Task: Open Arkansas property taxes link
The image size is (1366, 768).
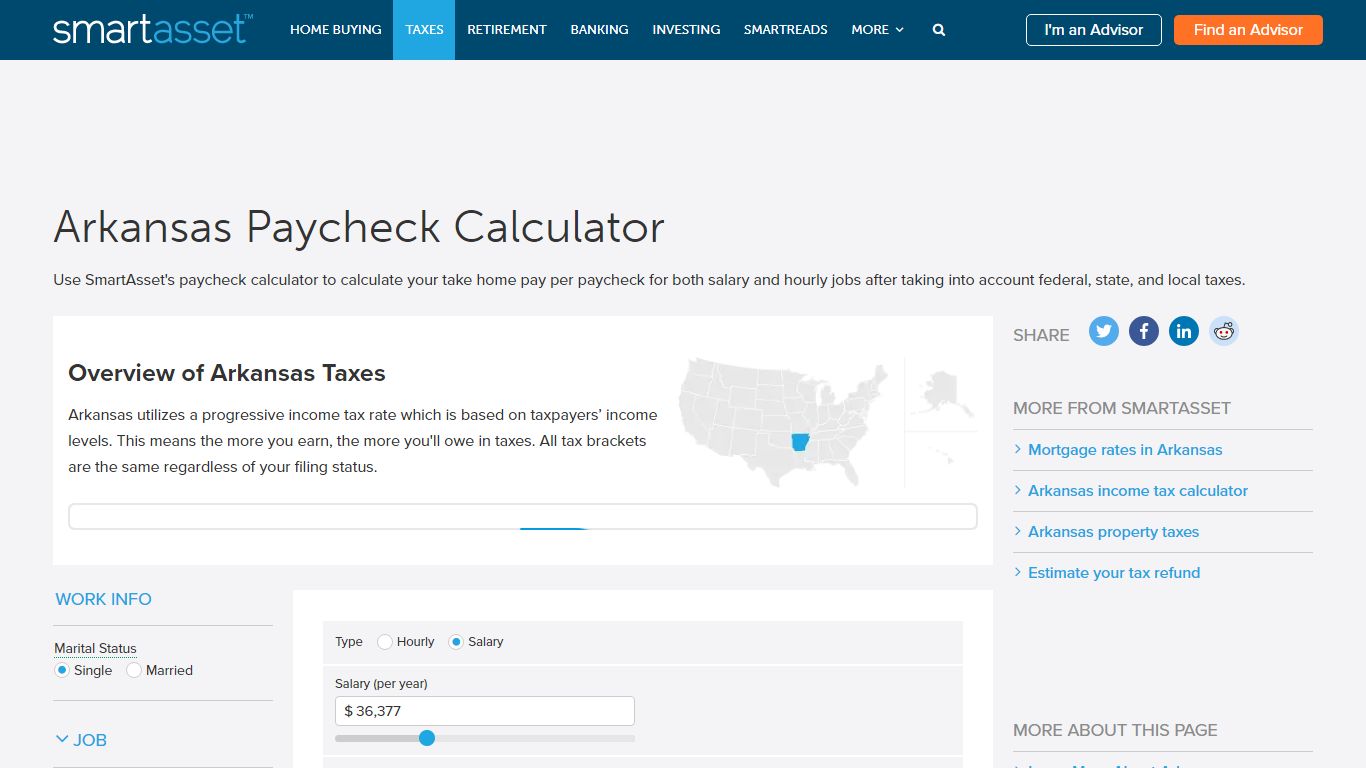Action: (x=1113, y=532)
